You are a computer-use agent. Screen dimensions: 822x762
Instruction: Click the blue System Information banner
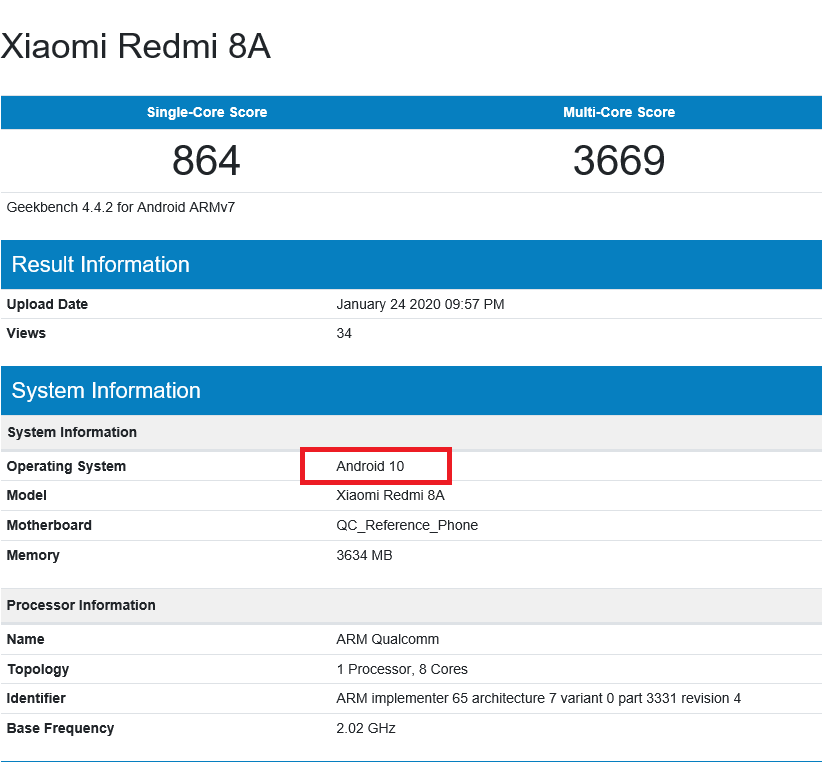[411, 390]
